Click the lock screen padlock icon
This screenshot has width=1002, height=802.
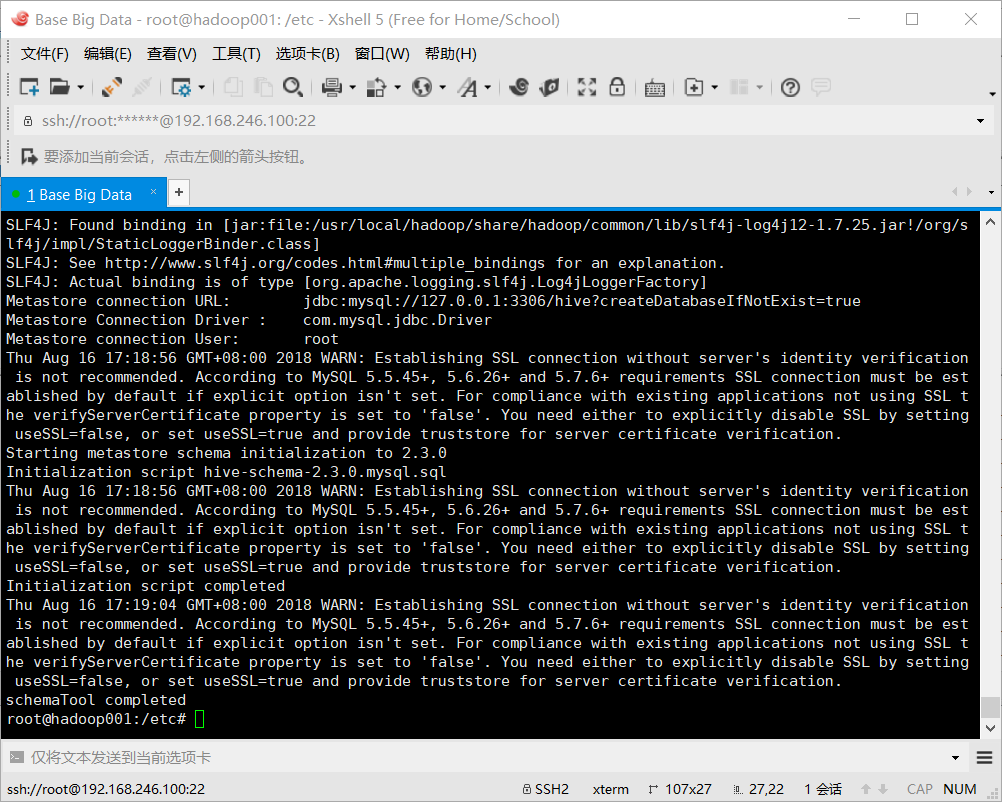(617, 87)
